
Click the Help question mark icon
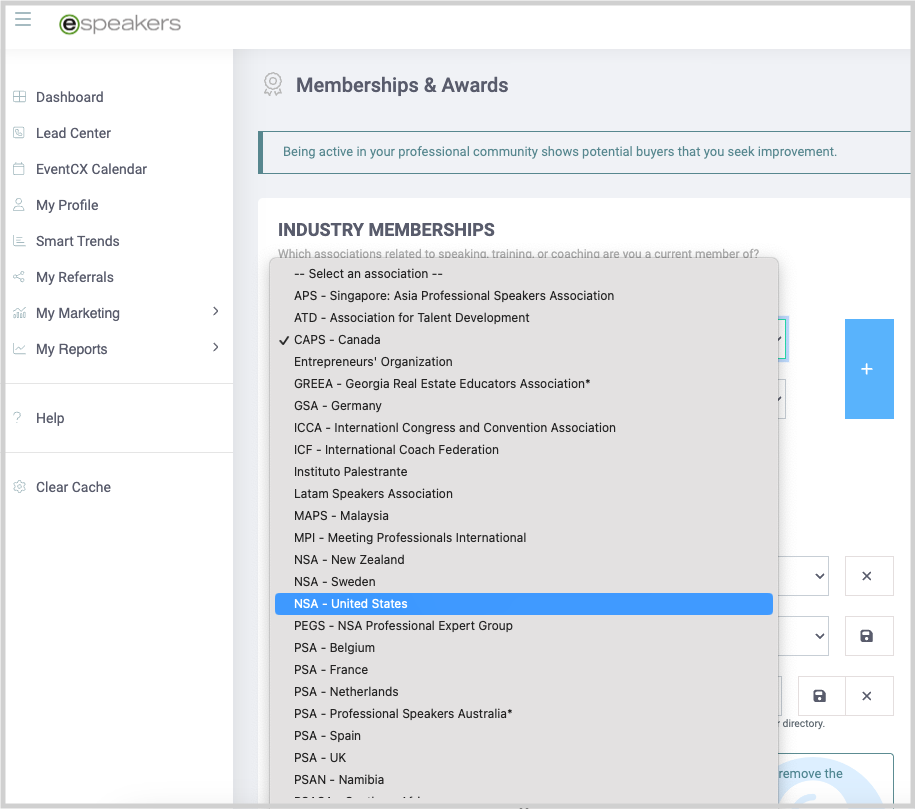pos(18,417)
